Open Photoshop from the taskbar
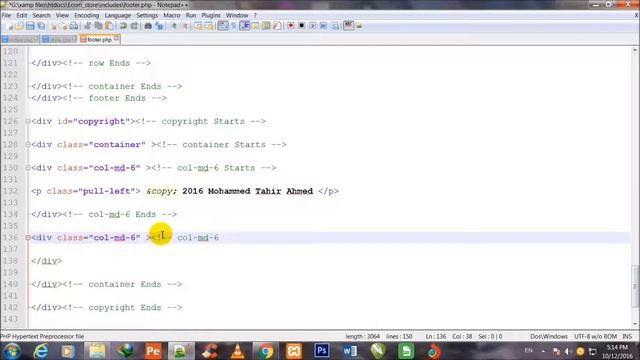The image size is (640, 360). pyautogui.click(x=322, y=351)
